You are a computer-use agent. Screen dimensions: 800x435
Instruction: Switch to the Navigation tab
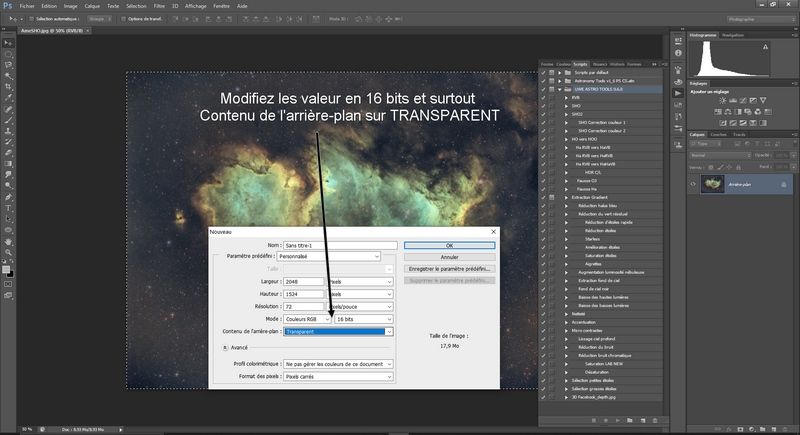[733, 35]
